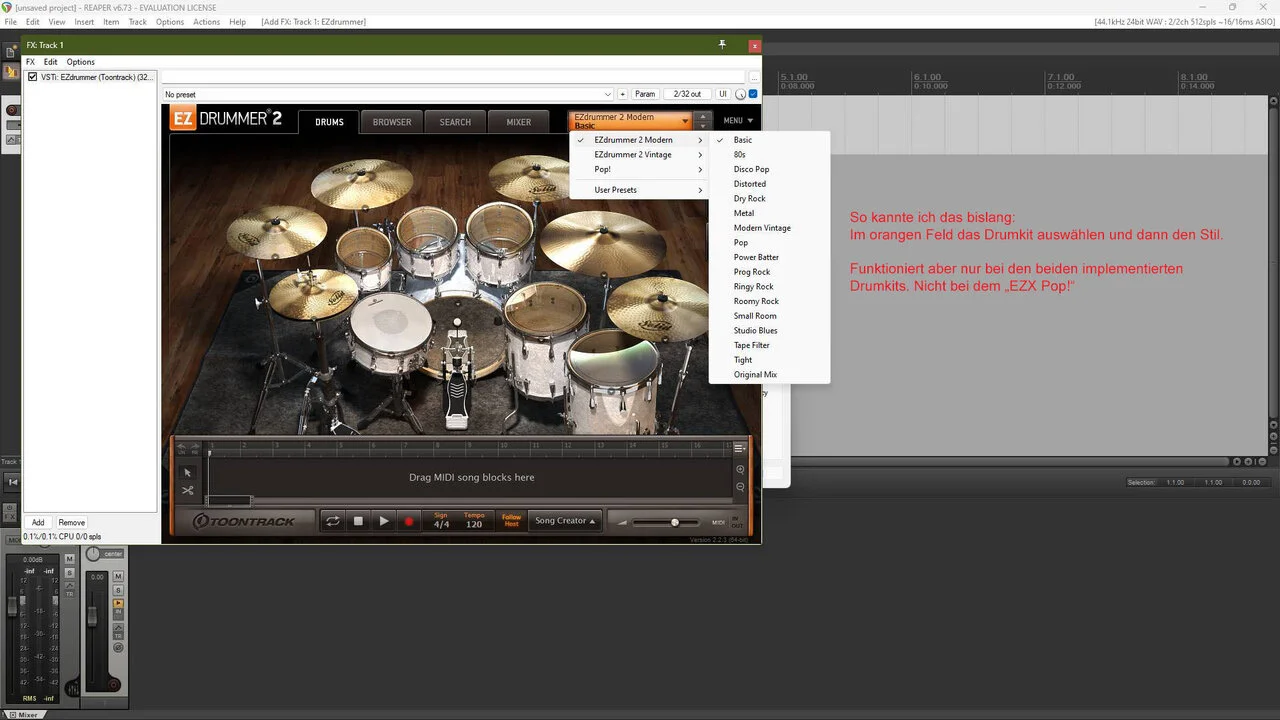Select the arrow pointer tool in song track
The width and height of the screenshot is (1280, 720).
pyautogui.click(x=187, y=472)
